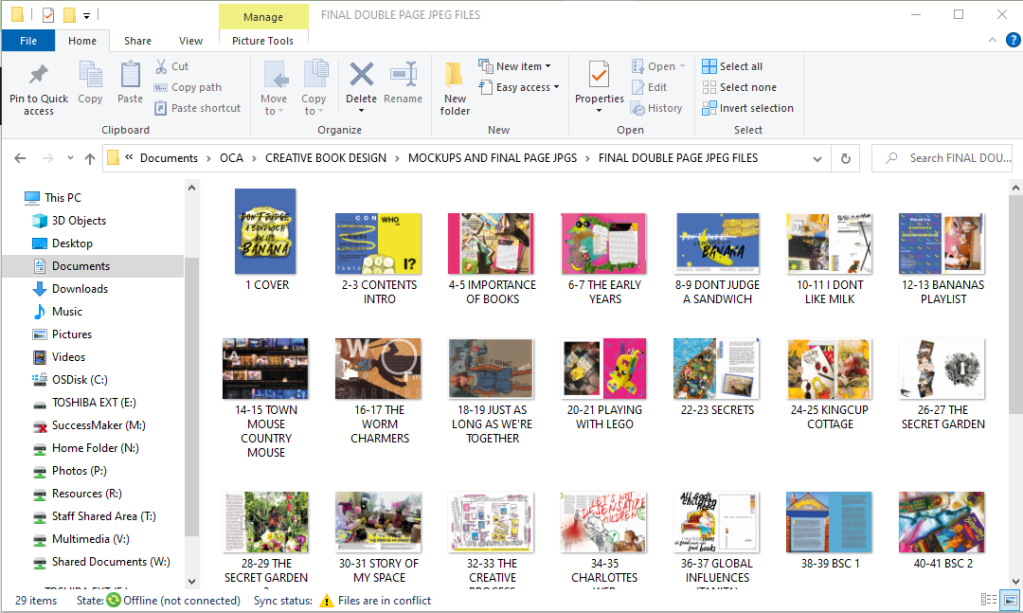Go up one folder level
Viewport: 1023px width, 613px height.
pos(90,158)
